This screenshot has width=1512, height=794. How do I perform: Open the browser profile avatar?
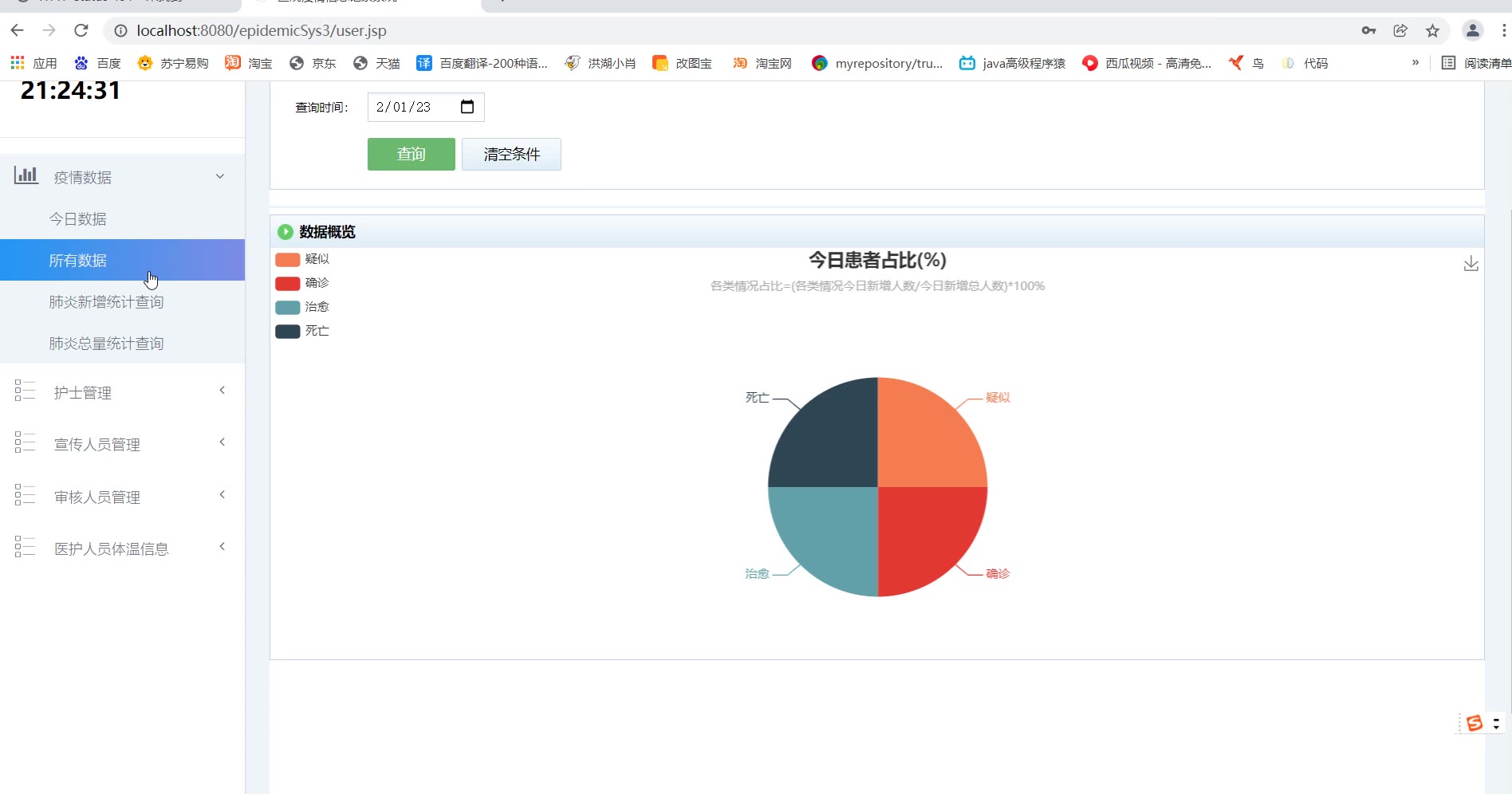[x=1473, y=30]
